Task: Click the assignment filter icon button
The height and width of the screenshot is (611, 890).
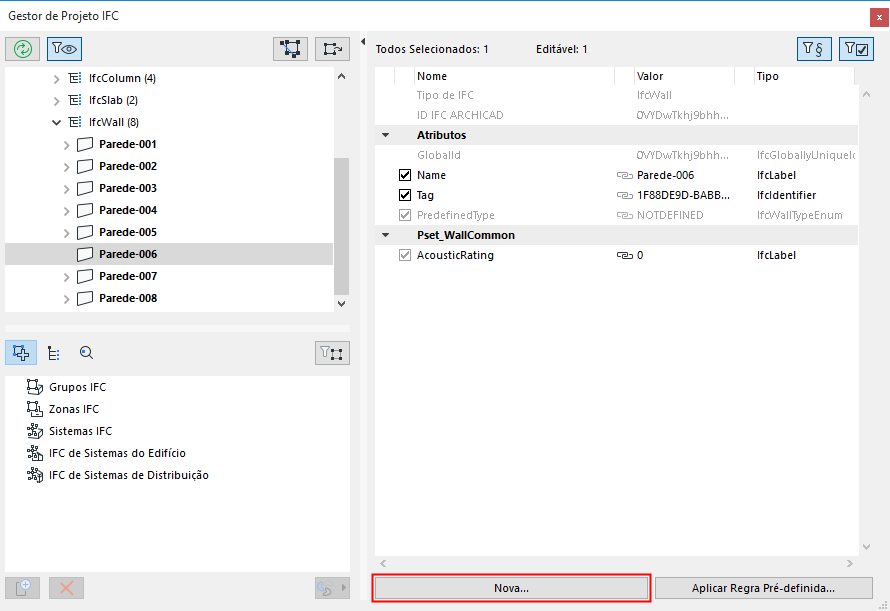Action: pos(332,352)
